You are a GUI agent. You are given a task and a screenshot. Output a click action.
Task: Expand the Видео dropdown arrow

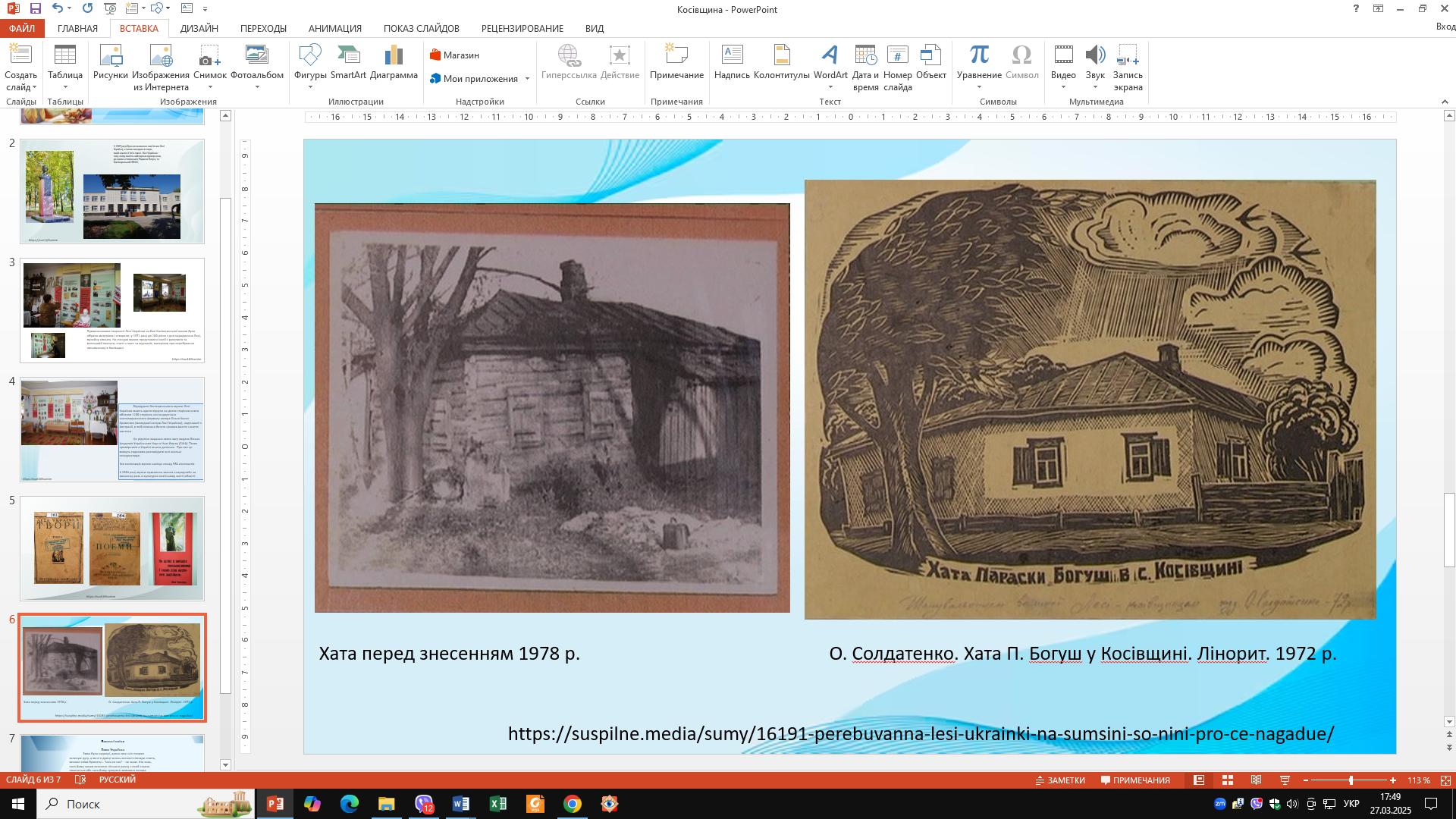(1063, 87)
